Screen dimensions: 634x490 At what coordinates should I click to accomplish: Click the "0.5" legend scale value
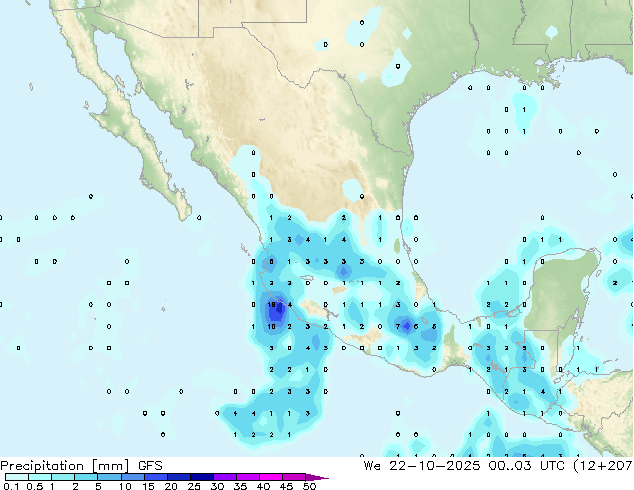tap(35, 486)
